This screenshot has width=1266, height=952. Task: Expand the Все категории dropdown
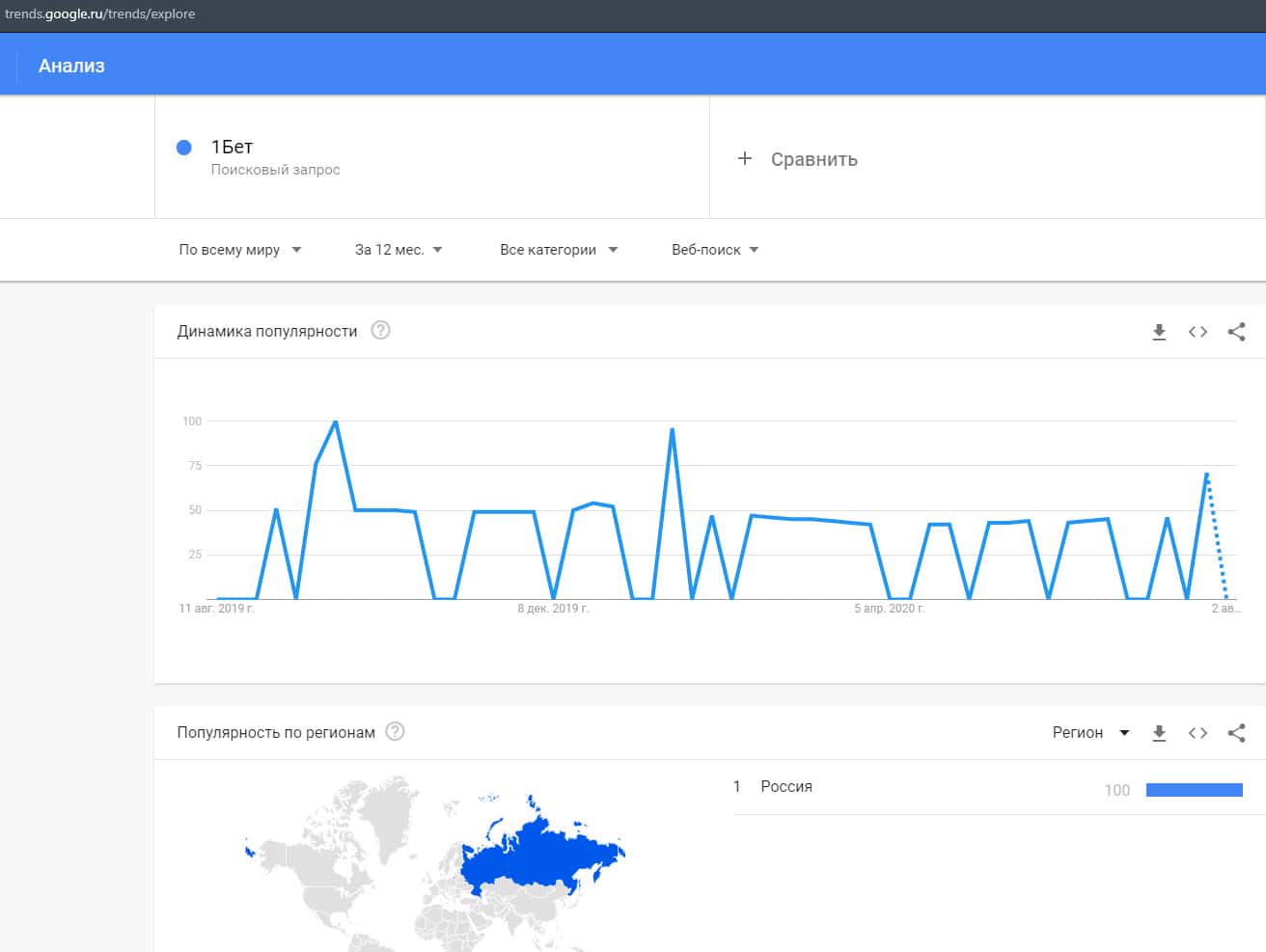pyautogui.click(x=558, y=250)
